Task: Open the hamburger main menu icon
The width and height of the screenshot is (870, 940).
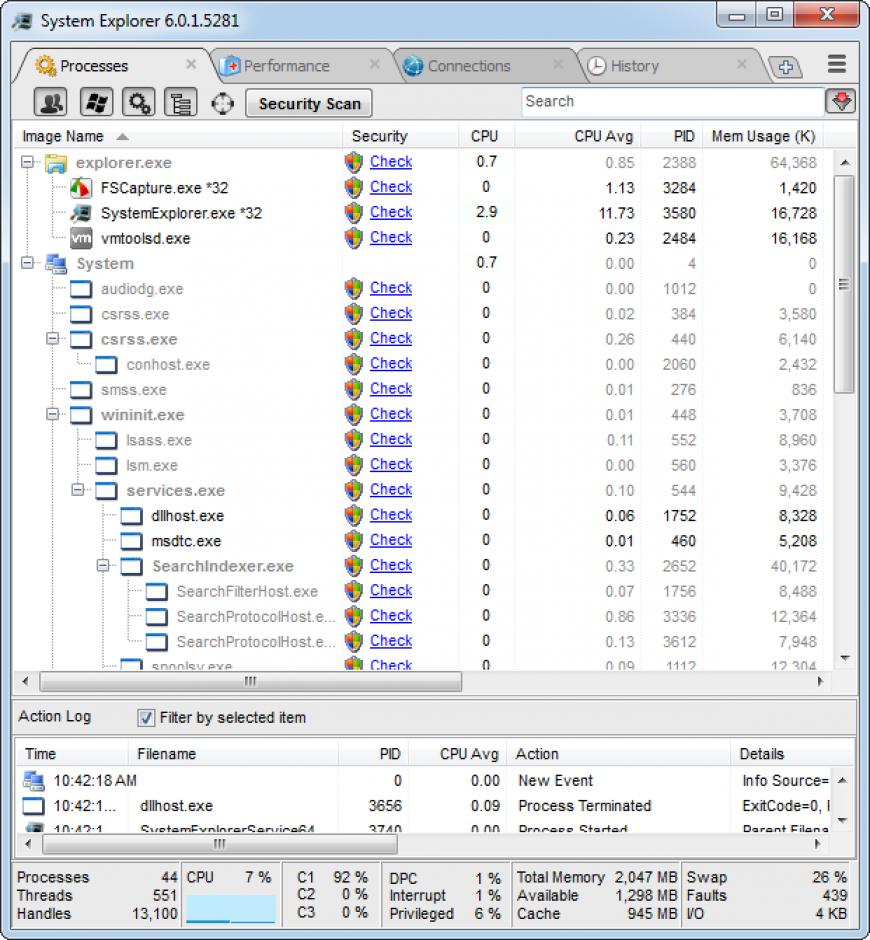Action: pos(836,64)
